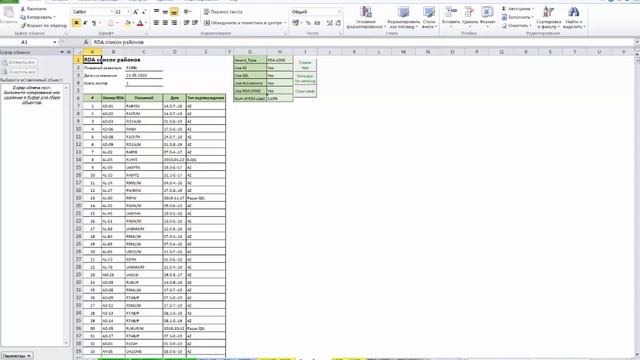Toggle underline formatting
The width and height of the screenshot is (640, 360).
93,23
